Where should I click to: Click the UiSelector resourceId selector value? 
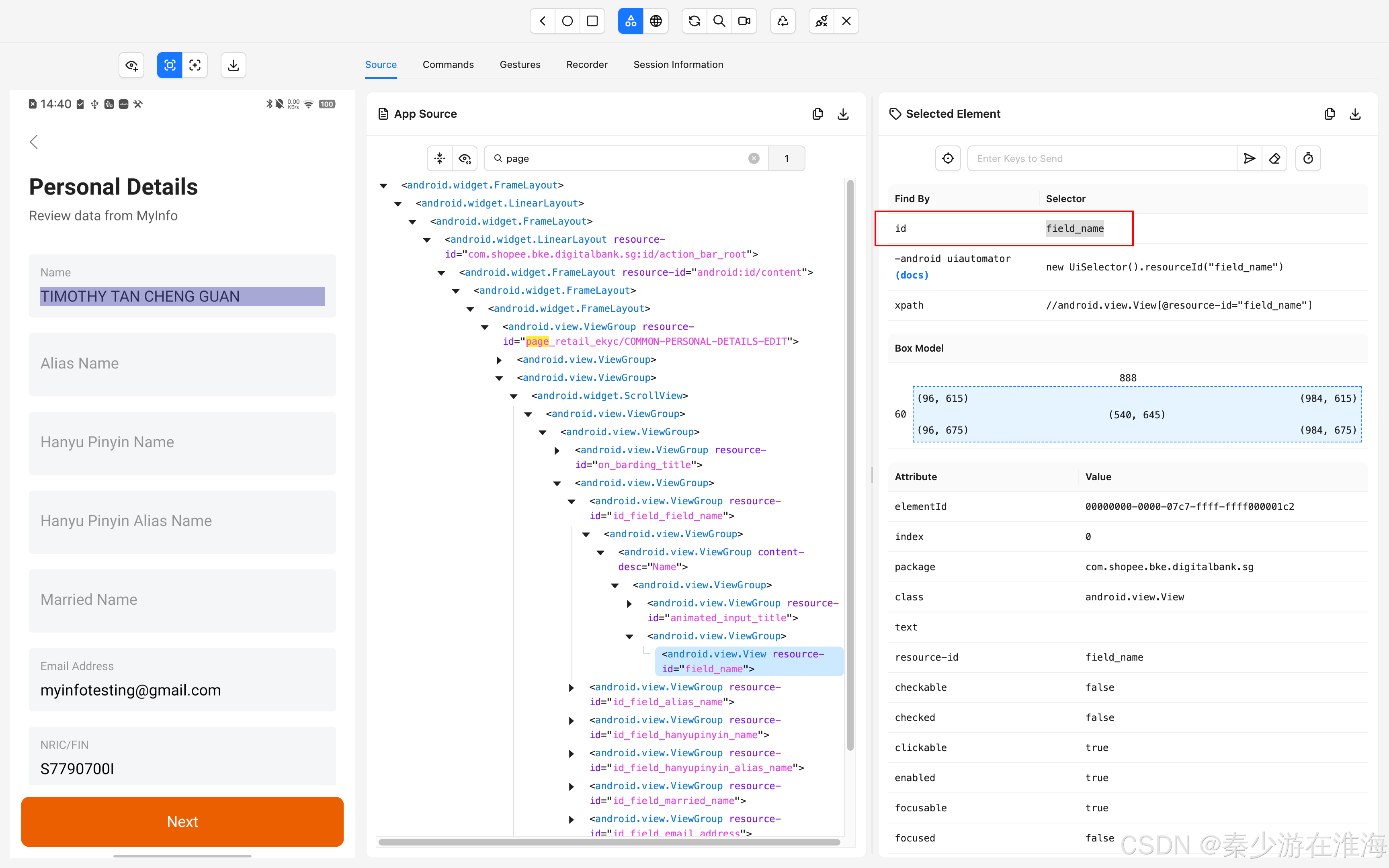tap(1165, 267)
